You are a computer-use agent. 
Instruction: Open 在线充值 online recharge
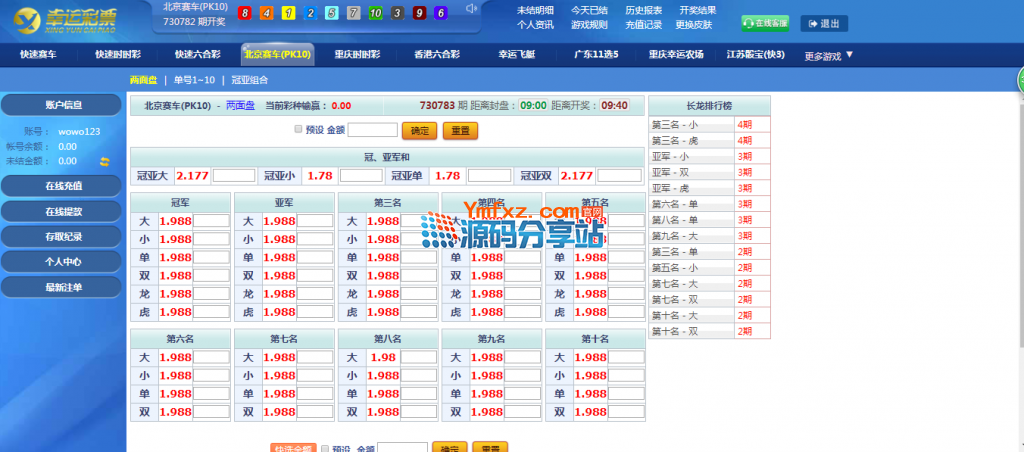pyautogui.click(x=63, y=185)
